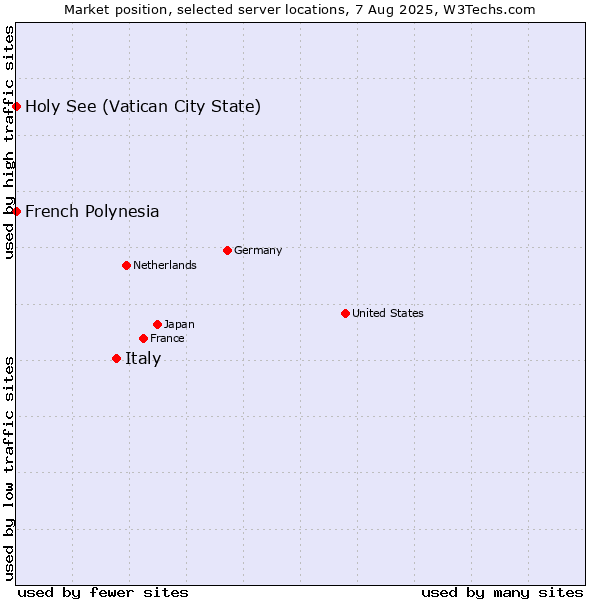Viewport: 600px width, 600px height.
Task: Click the Japan red marker
Action: (157, 324)
